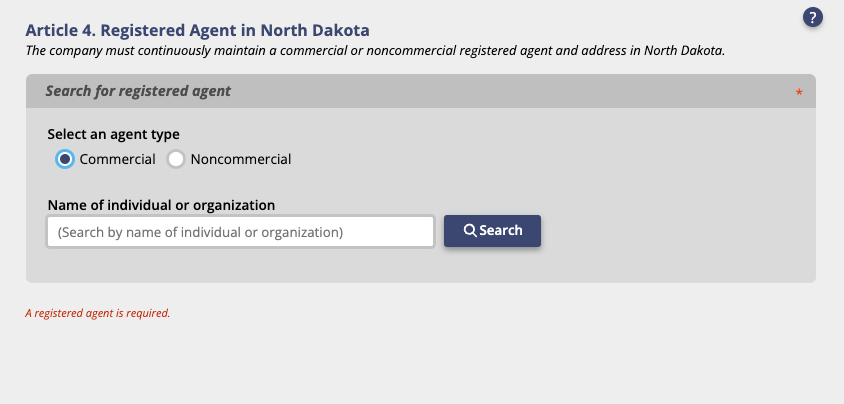The width and height of the screenshot is (844, 404).
Task: Choose the Noncommercial label text
Action: tap(241, 159)
